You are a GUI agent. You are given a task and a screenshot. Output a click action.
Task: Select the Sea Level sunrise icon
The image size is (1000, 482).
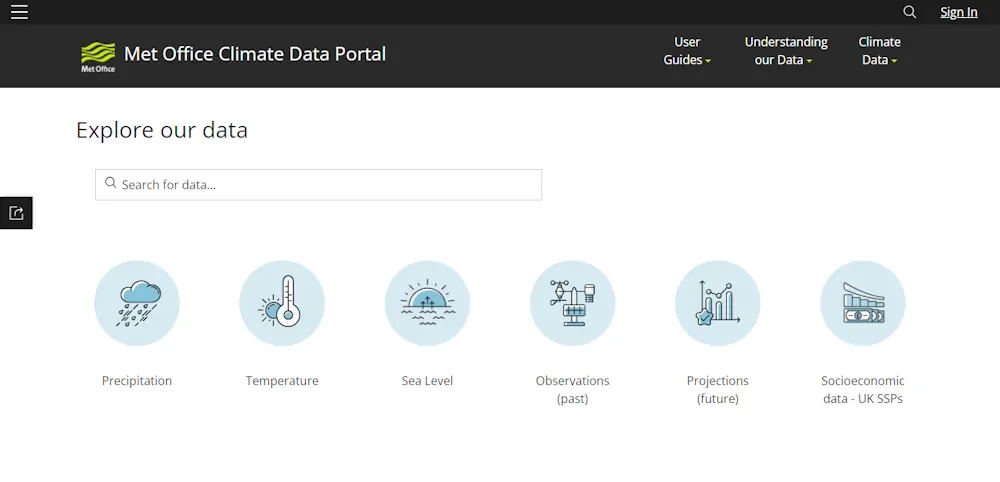pyautogui.click(x=427, y=303)
